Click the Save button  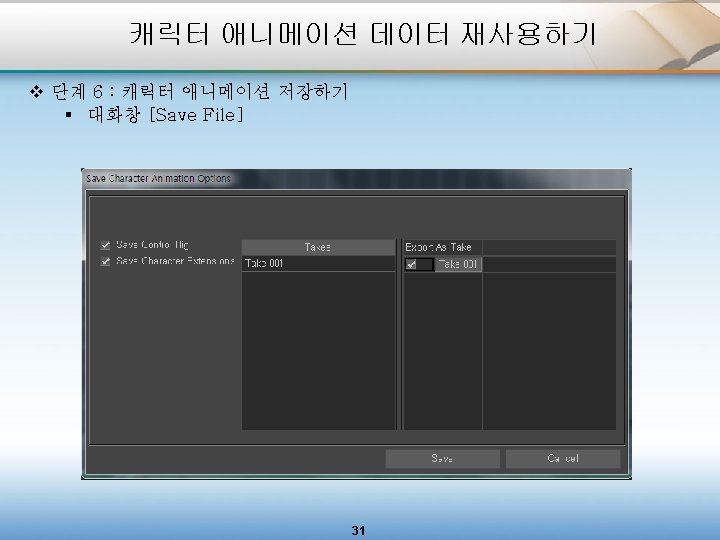442,458
